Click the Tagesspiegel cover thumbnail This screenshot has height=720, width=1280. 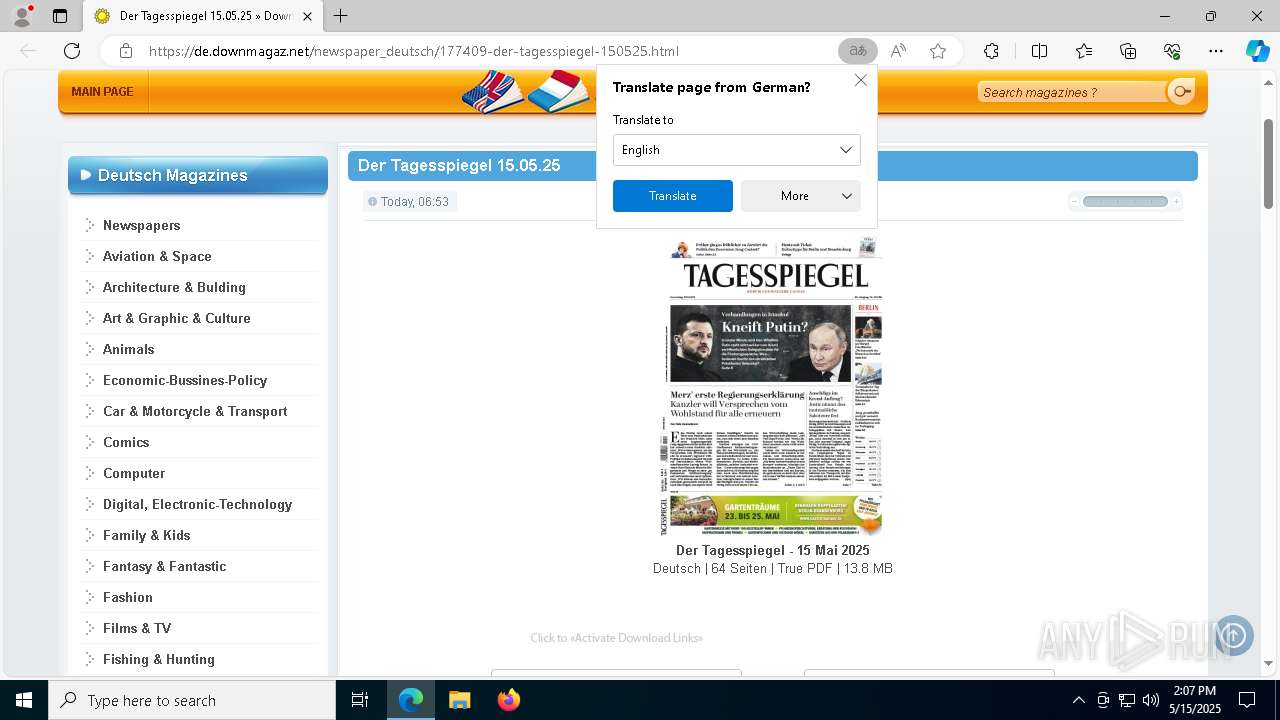pyautogui.click(x=772, y=386)
